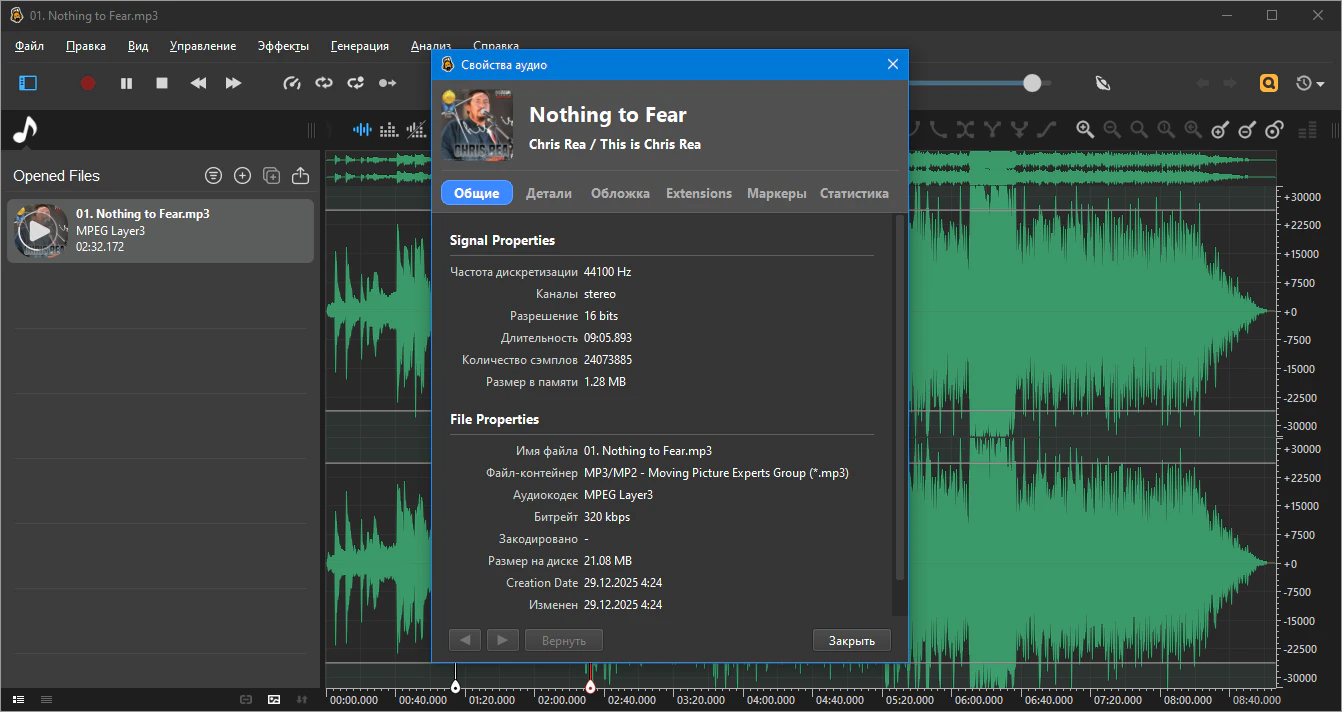1342x712 pixels.
Task: Switch to the Детали tab
Action: point(549,193)
